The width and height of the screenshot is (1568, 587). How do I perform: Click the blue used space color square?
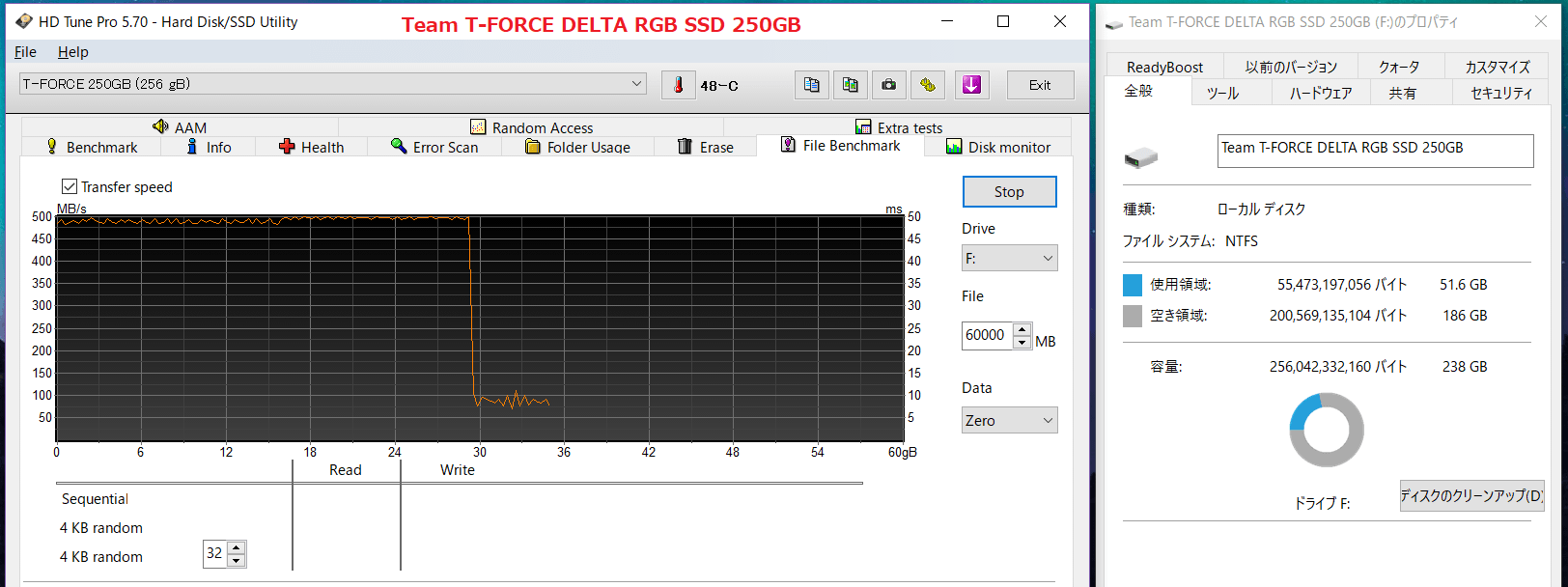point(1133,285)
